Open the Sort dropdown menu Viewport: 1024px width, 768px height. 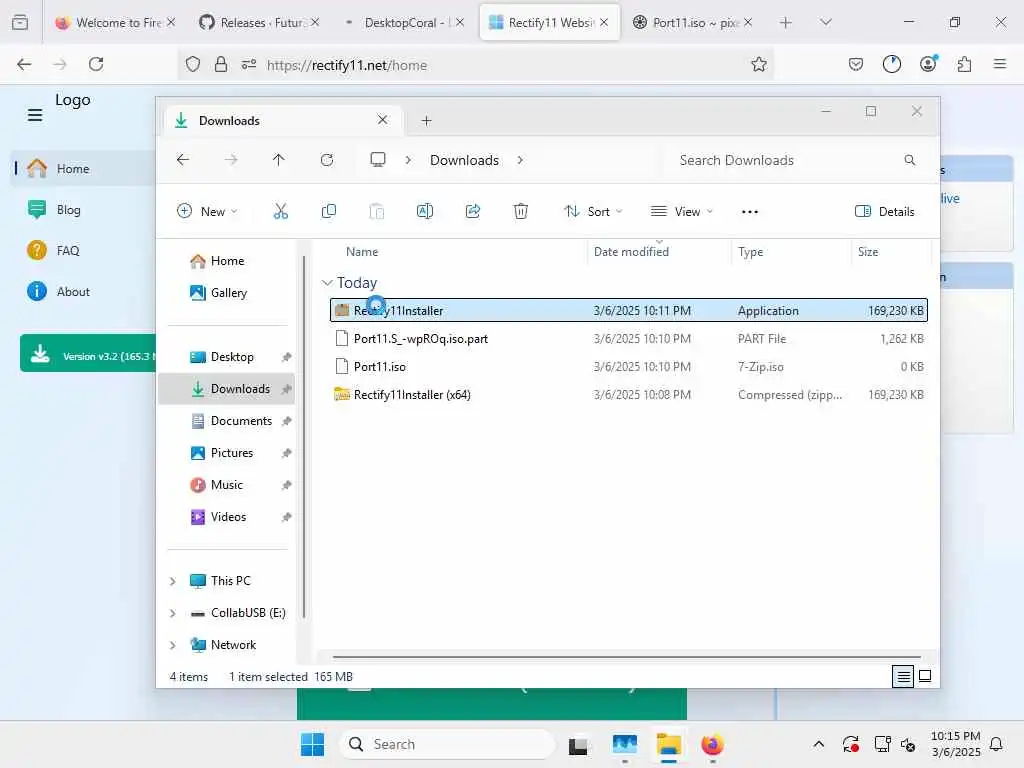click(593, 212)
